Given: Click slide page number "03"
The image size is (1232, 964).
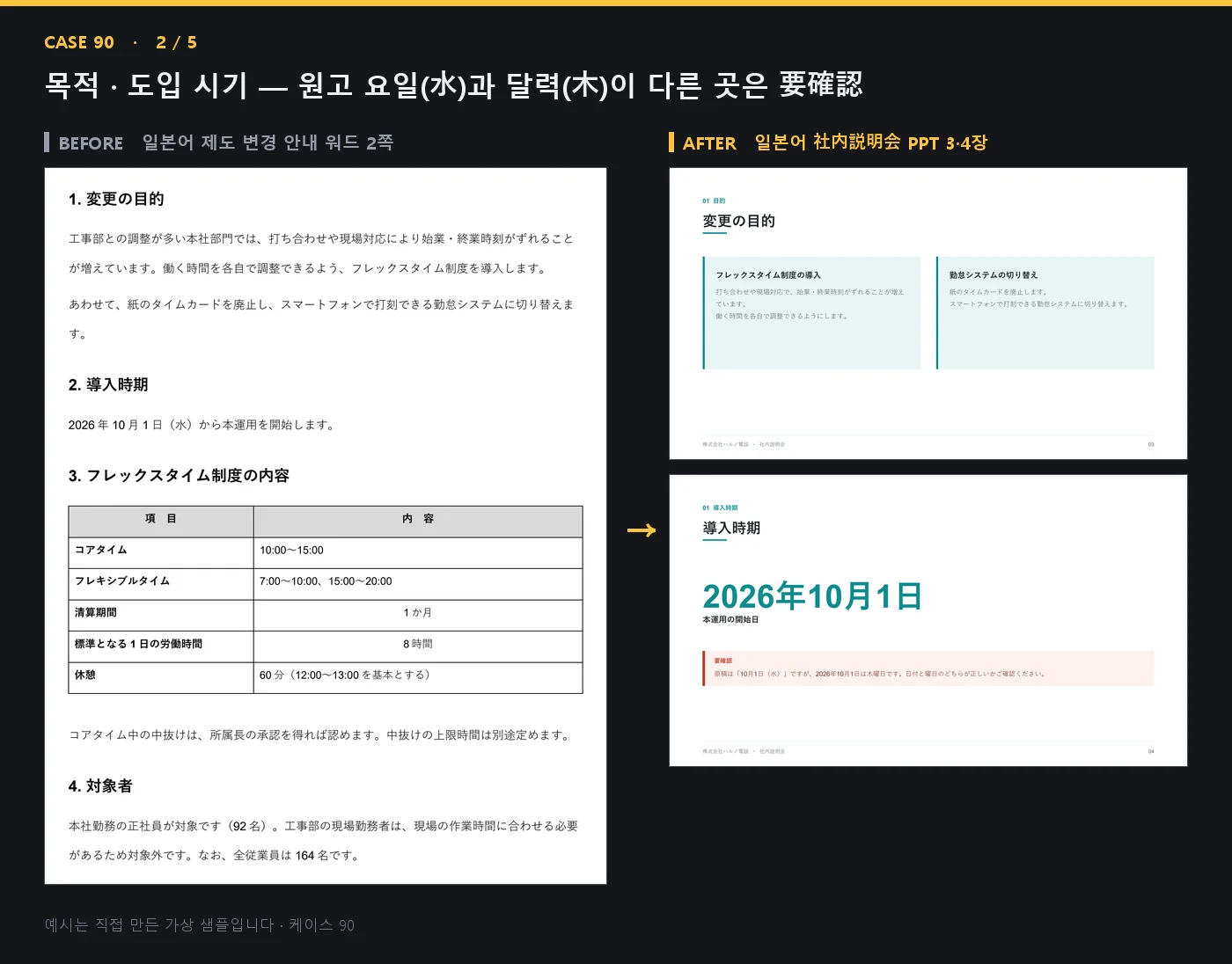Looking at the screenshot, I should pos(1151,445).
